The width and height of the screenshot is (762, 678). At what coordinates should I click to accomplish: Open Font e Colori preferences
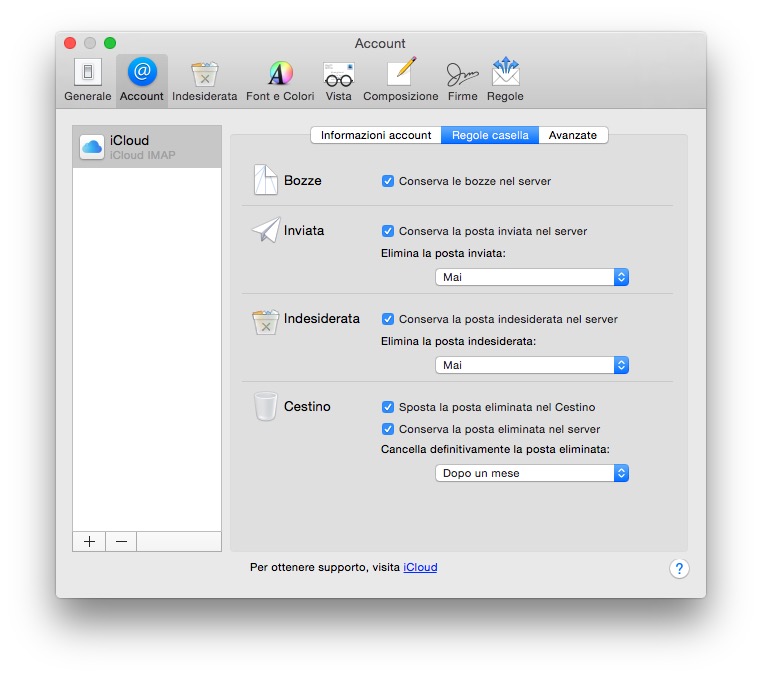(280, 80)
